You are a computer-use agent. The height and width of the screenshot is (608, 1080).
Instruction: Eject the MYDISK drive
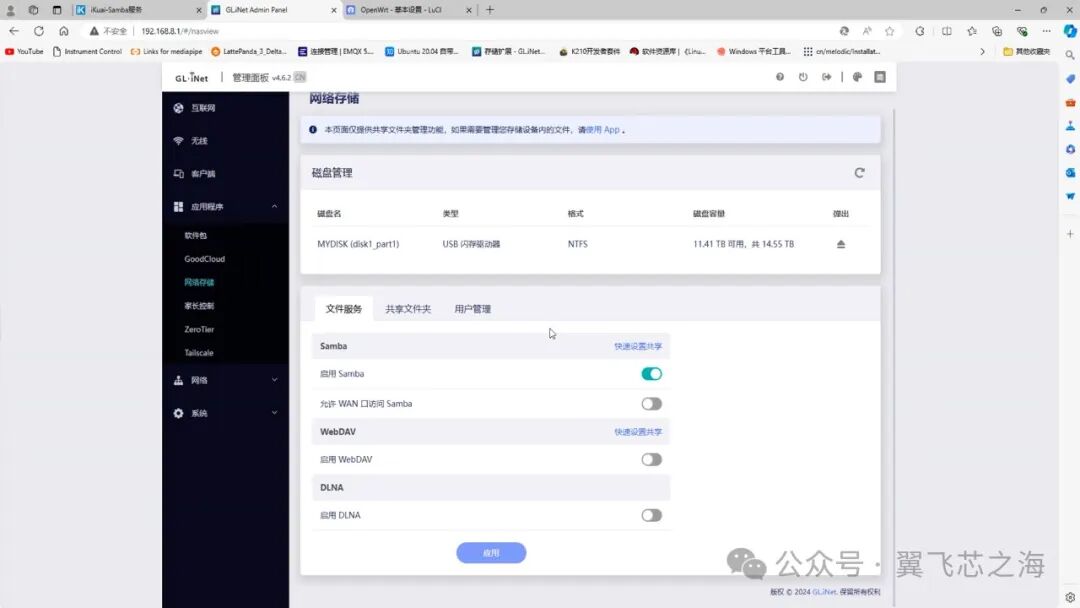pyautogui.click(x=841, y=244)
